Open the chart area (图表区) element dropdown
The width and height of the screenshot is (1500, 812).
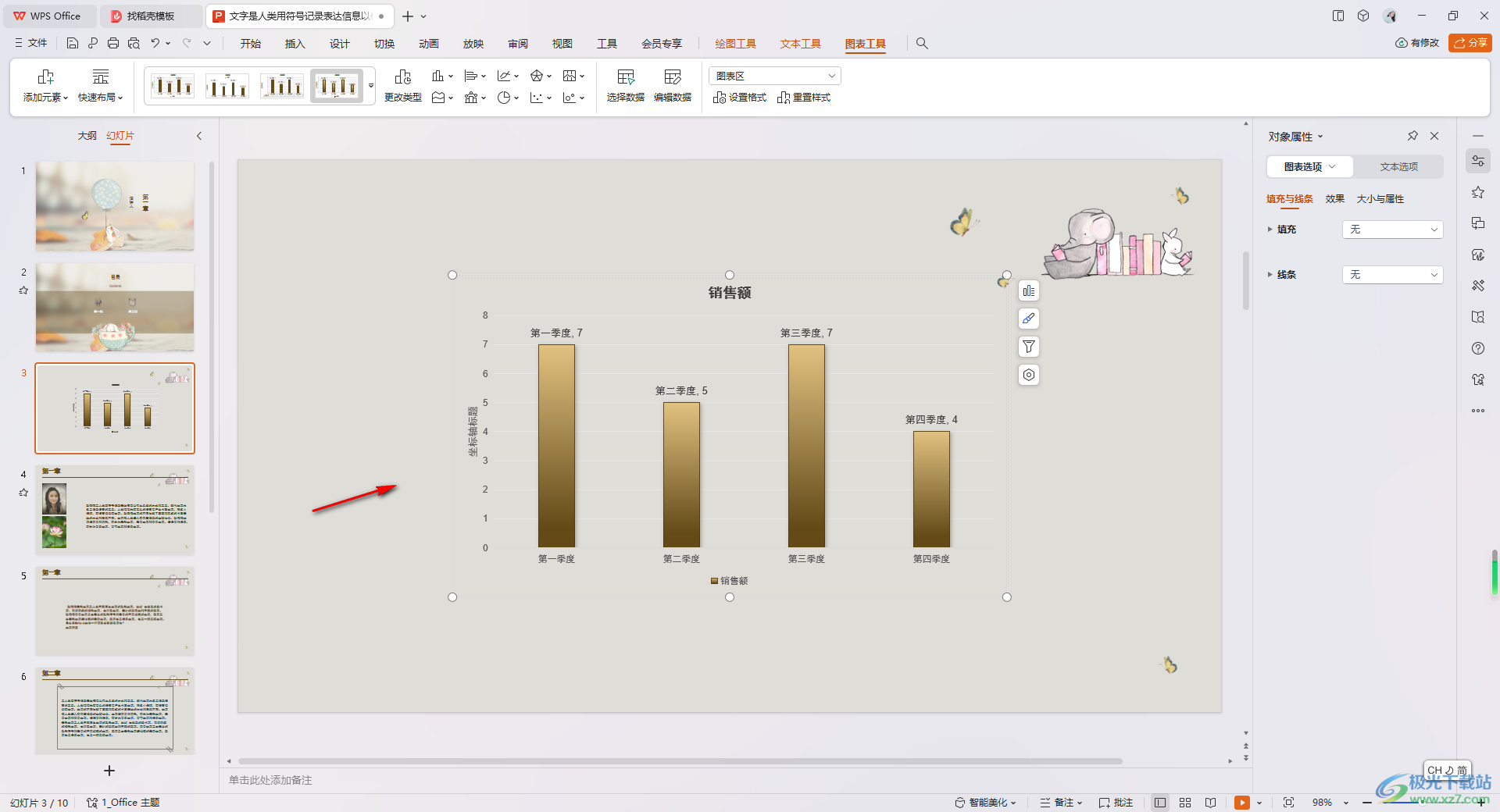(775, 76)
